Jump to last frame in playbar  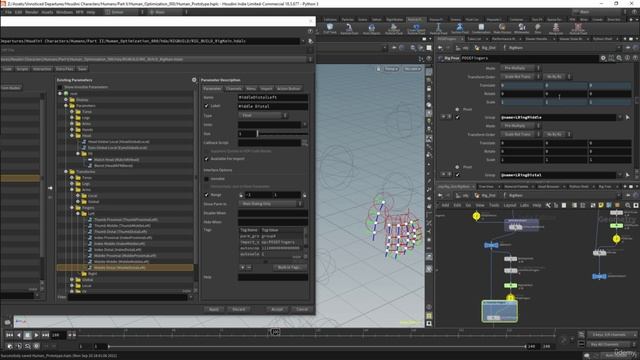point(45,335)
